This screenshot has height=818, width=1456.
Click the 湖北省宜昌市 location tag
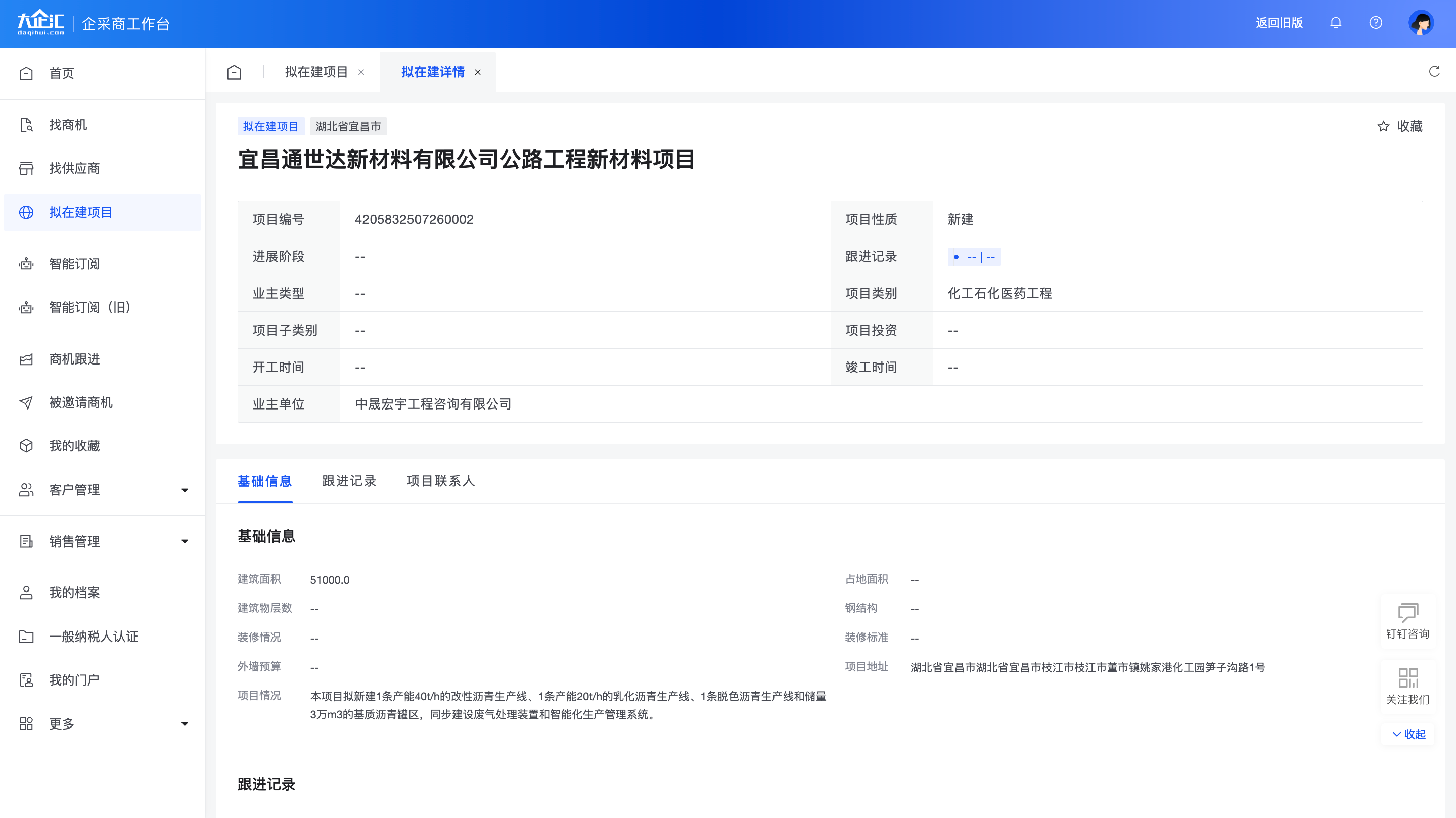coord(348,126)
